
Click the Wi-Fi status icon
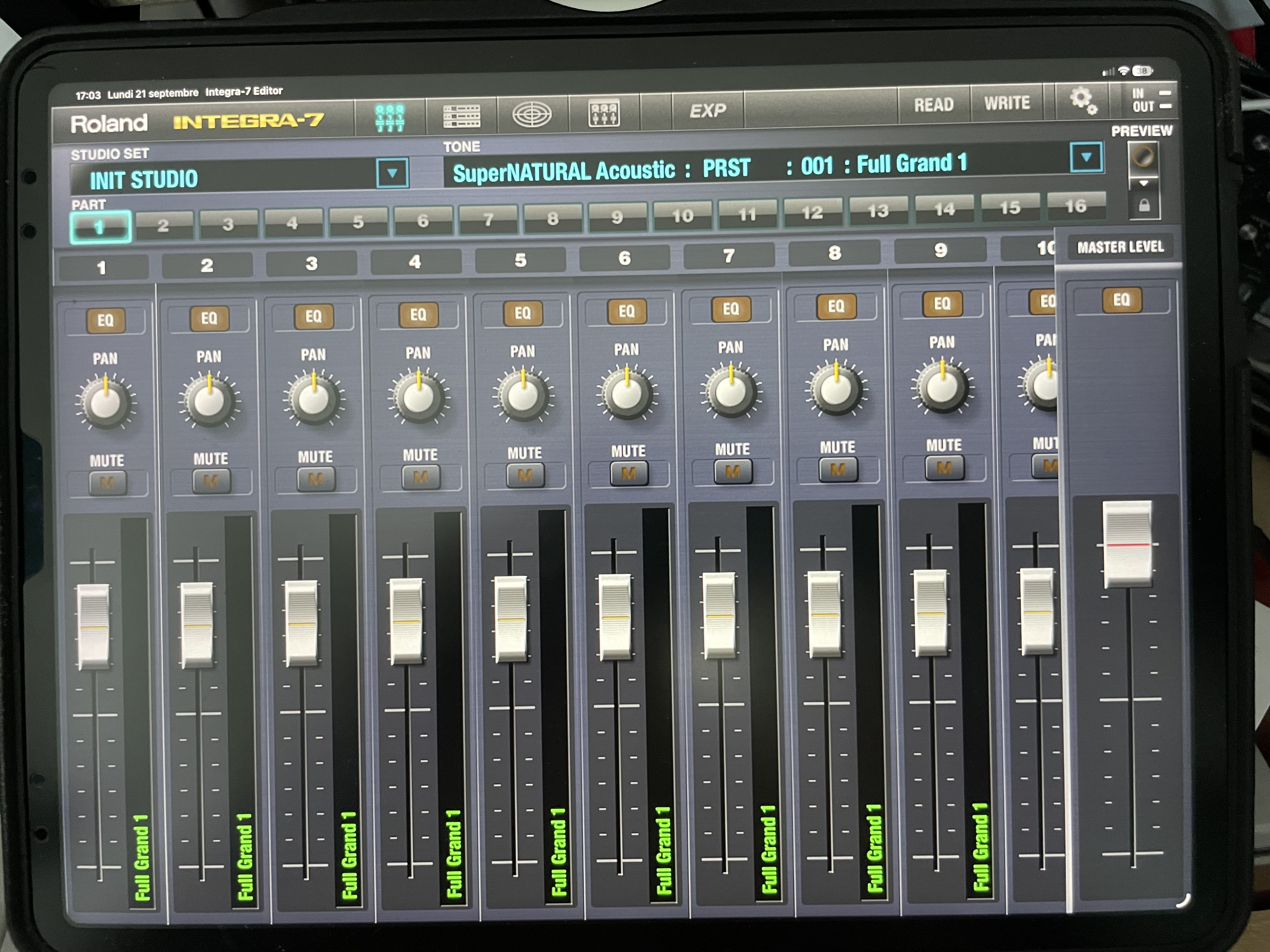(x=1124, y=72)
